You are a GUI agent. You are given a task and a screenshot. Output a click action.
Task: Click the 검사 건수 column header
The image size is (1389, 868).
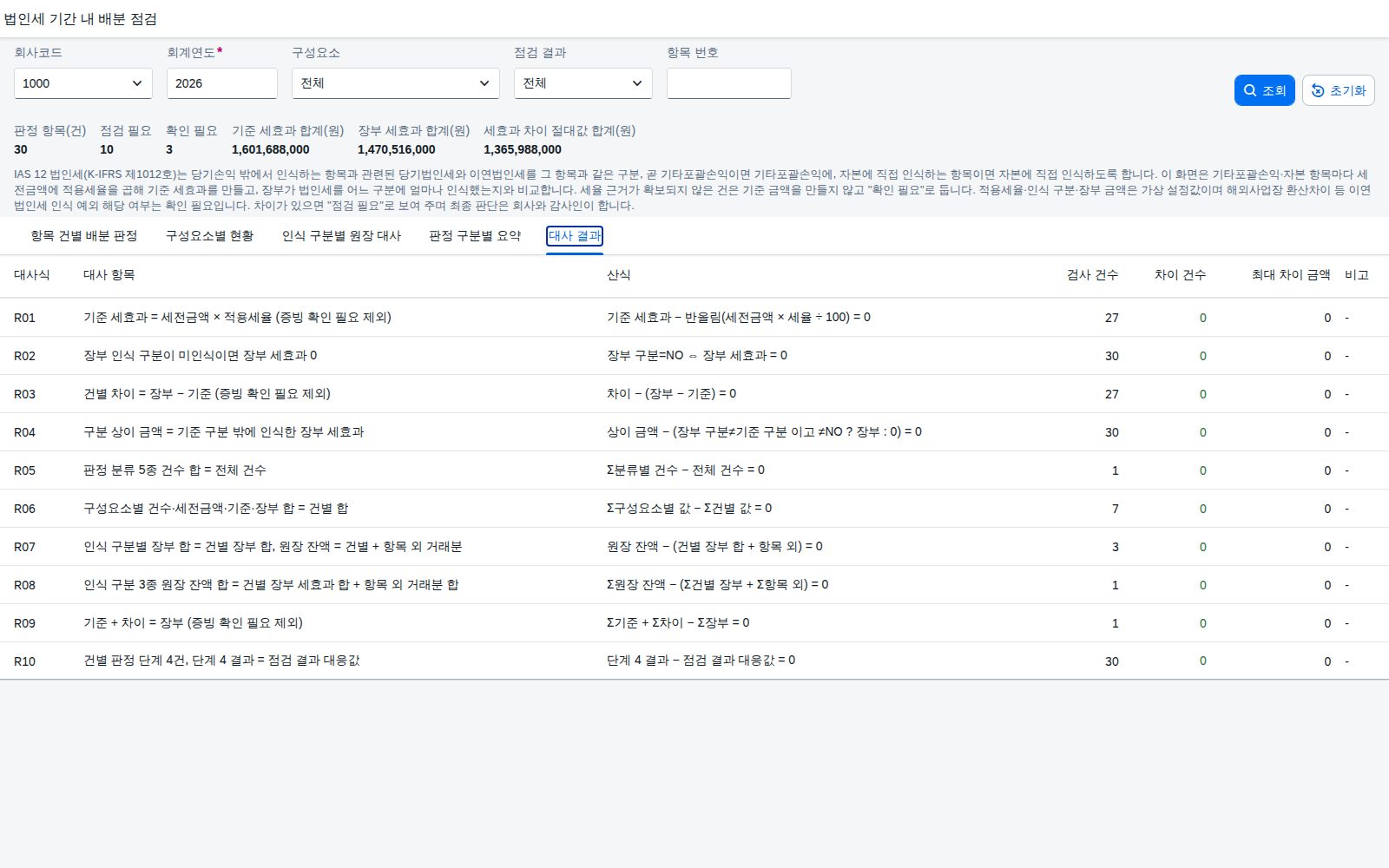(x=1093, y=275)
